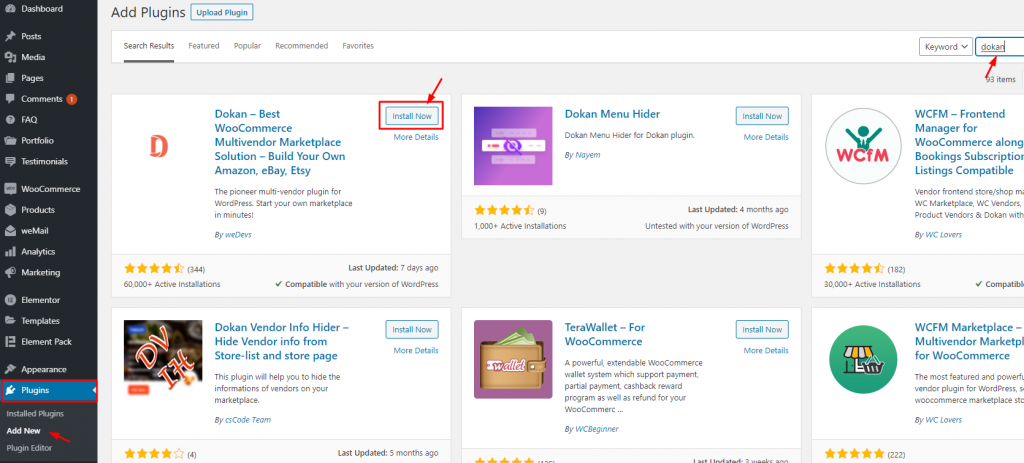
Task: Open Installed Plugins submenu item
Action: pyautogui.click(x=35, y=413)
